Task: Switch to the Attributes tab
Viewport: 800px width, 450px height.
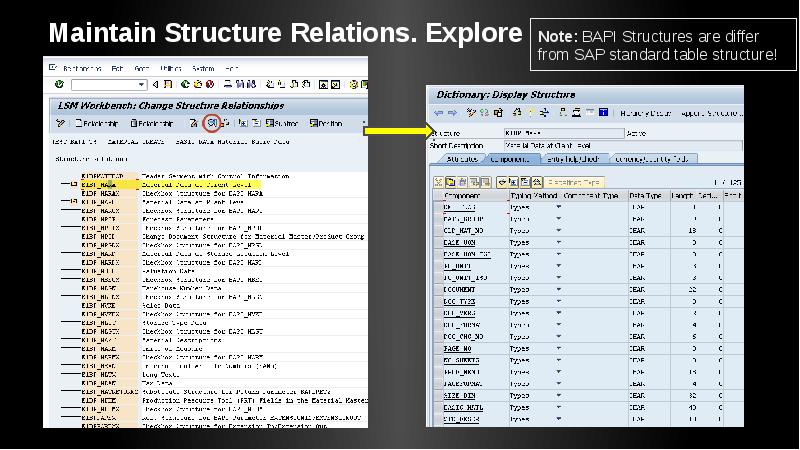Action: point(462,159)
